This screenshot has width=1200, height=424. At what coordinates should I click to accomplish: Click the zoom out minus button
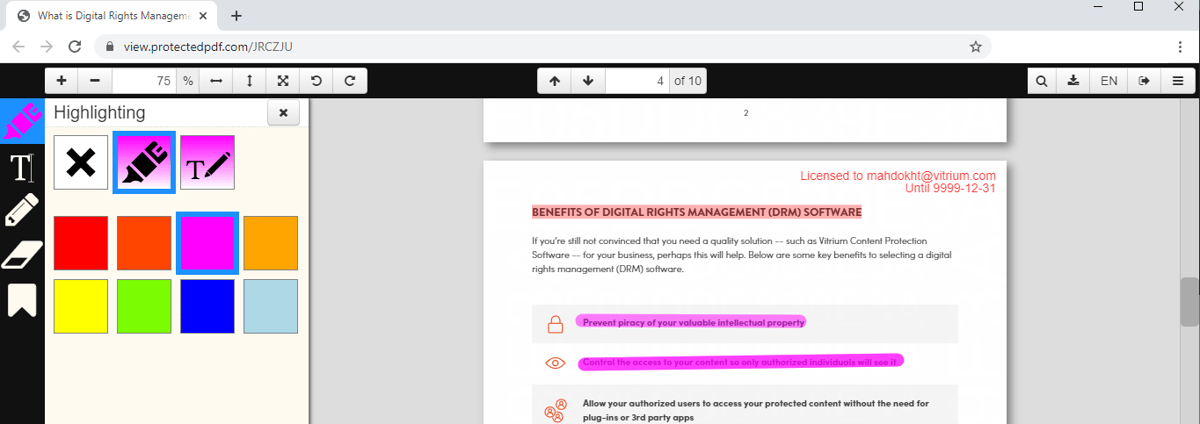point(95,81)
